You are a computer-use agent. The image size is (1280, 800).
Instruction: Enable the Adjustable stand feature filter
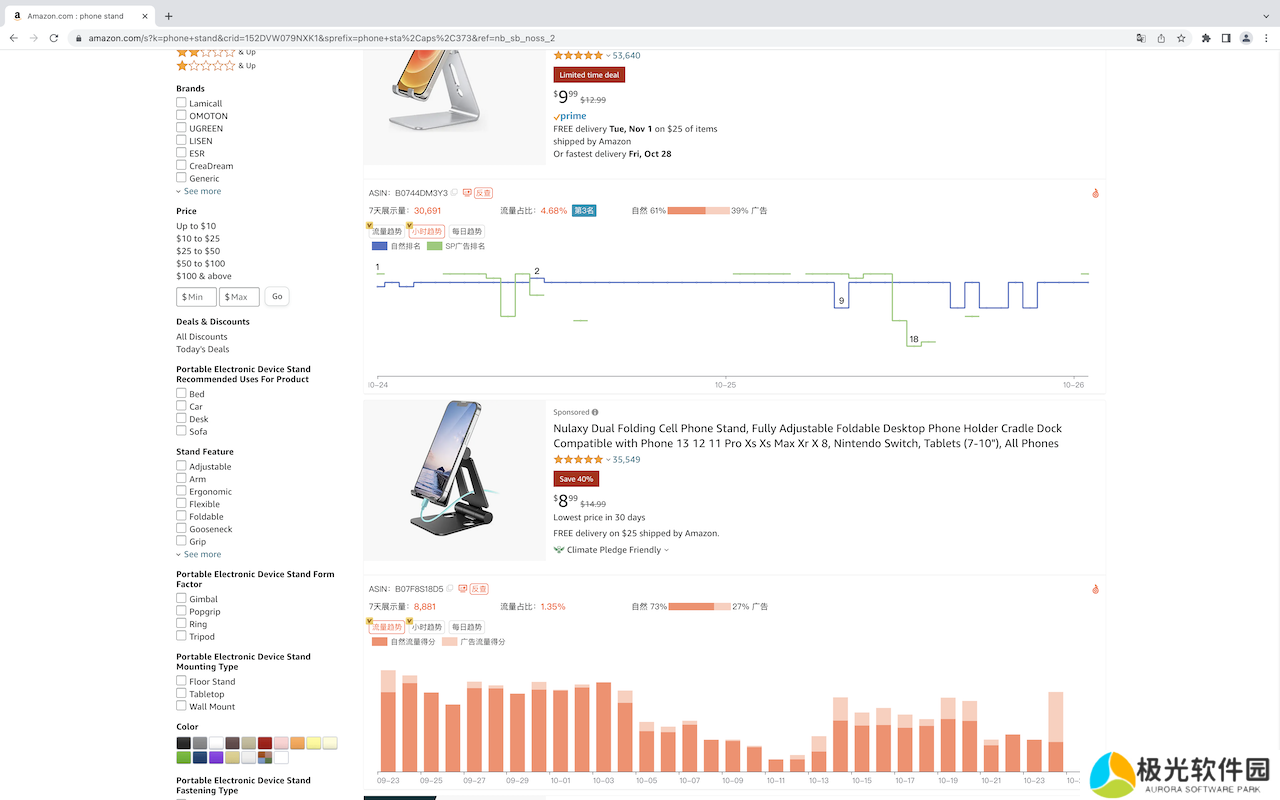pyautogui.click(x=181, y=466)
